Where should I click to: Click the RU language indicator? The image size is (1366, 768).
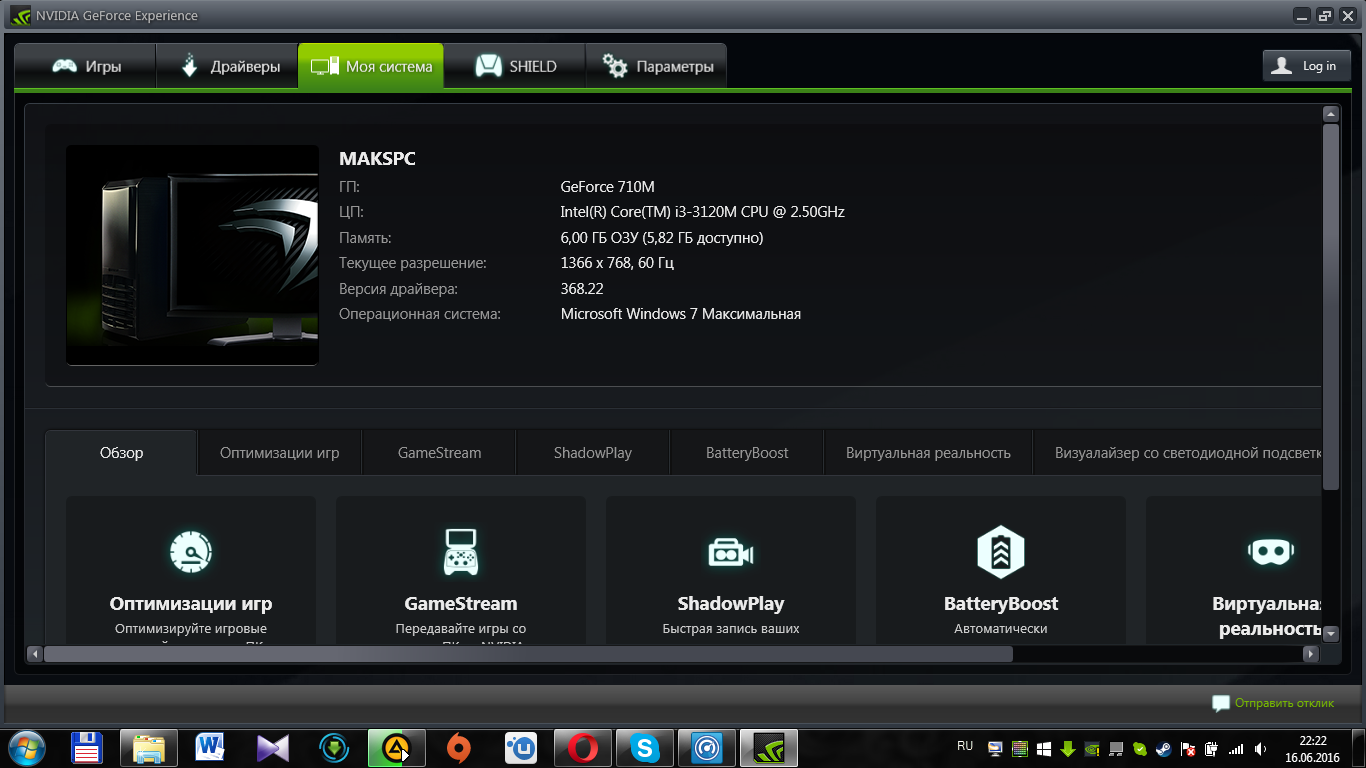[x=965, y=746]
